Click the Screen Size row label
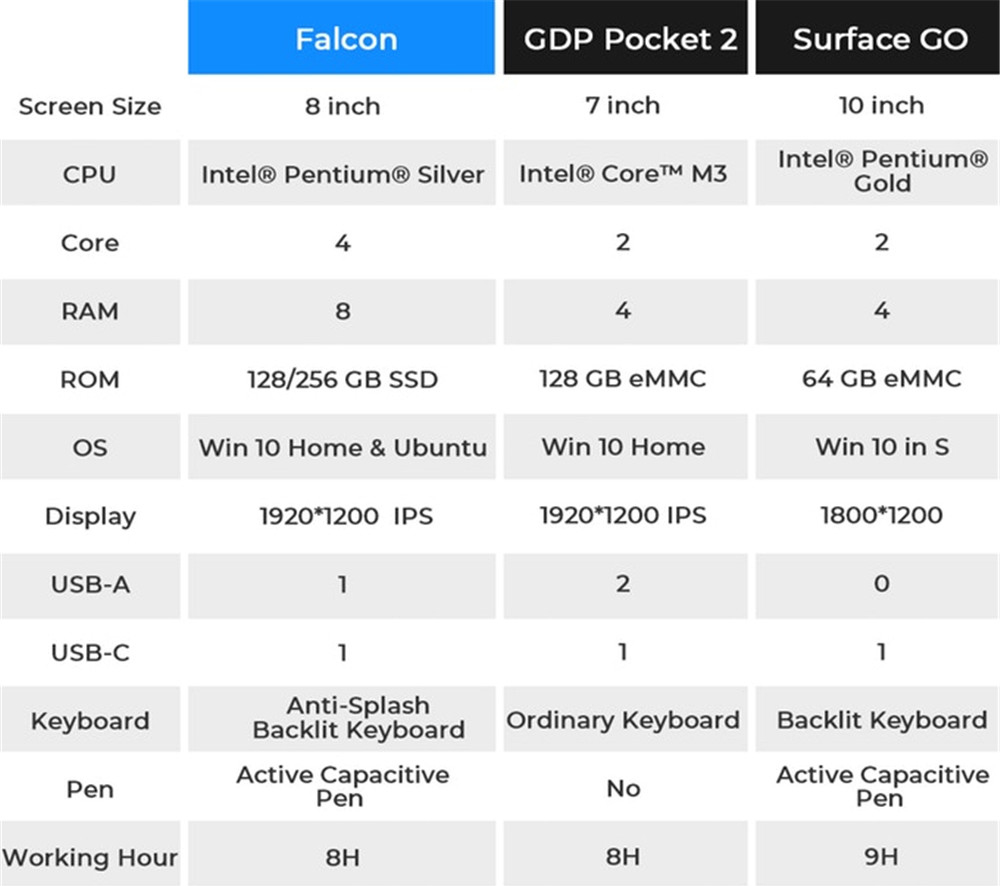Viewport: 1000px width, 886px height. pos(90,106)
